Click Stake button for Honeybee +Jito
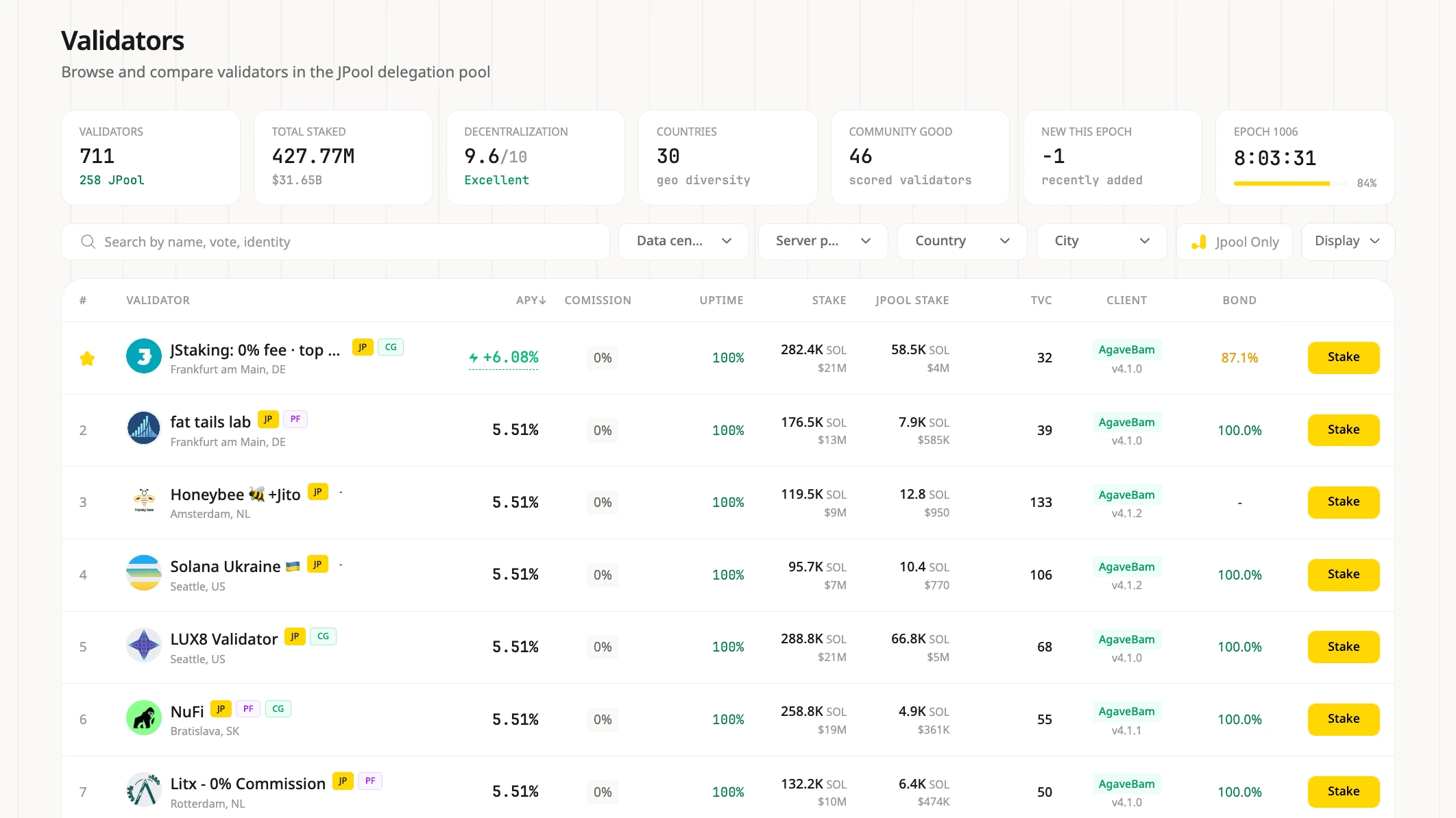This screenshot has height=818, width=1456. (x=1344, y=502)
